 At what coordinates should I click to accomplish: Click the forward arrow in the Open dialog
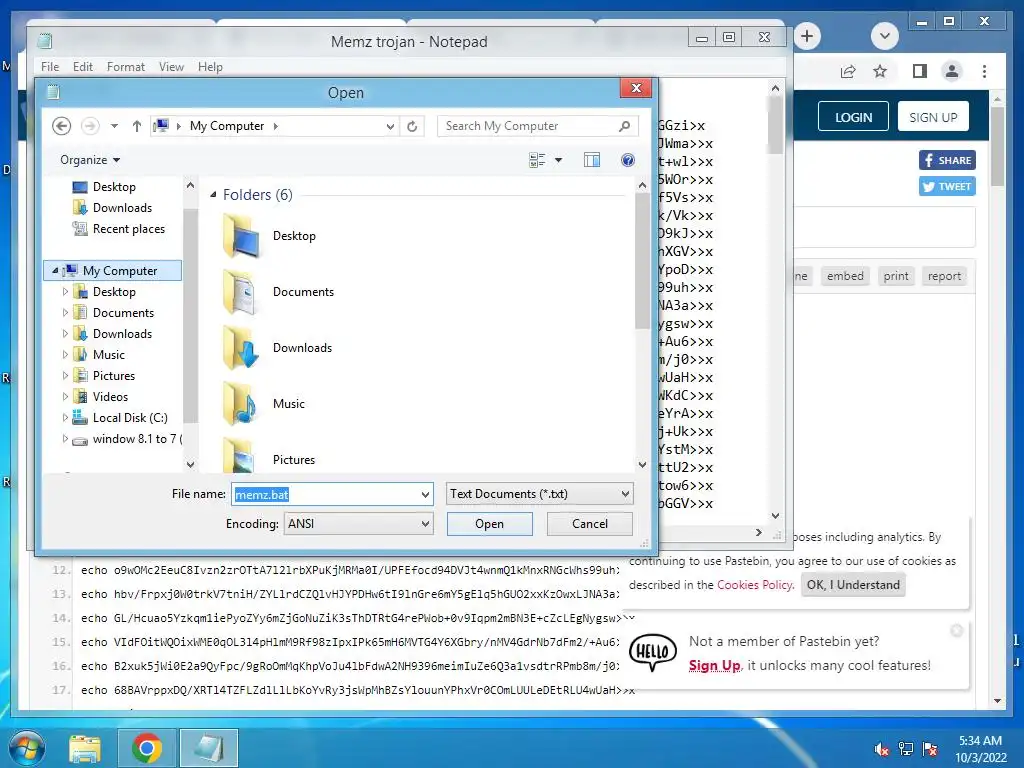[x=90, y=126]
